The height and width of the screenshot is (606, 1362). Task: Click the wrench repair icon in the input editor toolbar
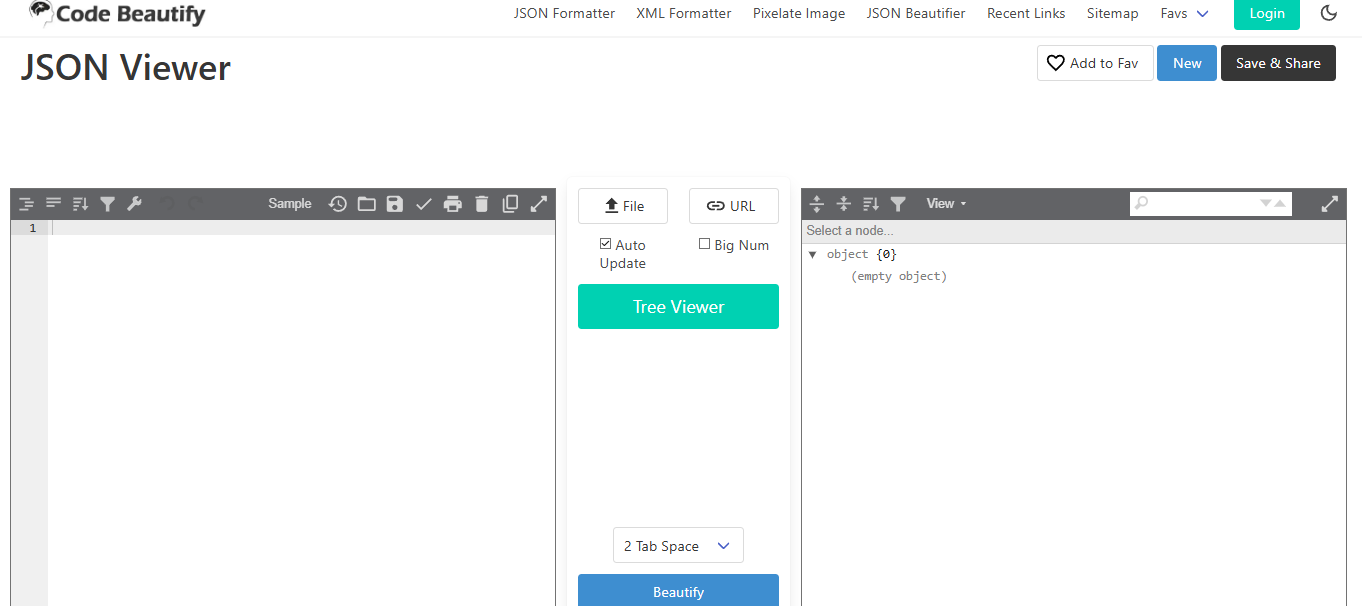click(134, 204)
